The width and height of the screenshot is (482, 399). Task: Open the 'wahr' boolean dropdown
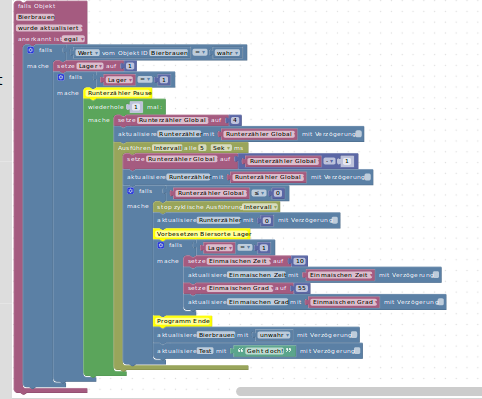(227, 53)
